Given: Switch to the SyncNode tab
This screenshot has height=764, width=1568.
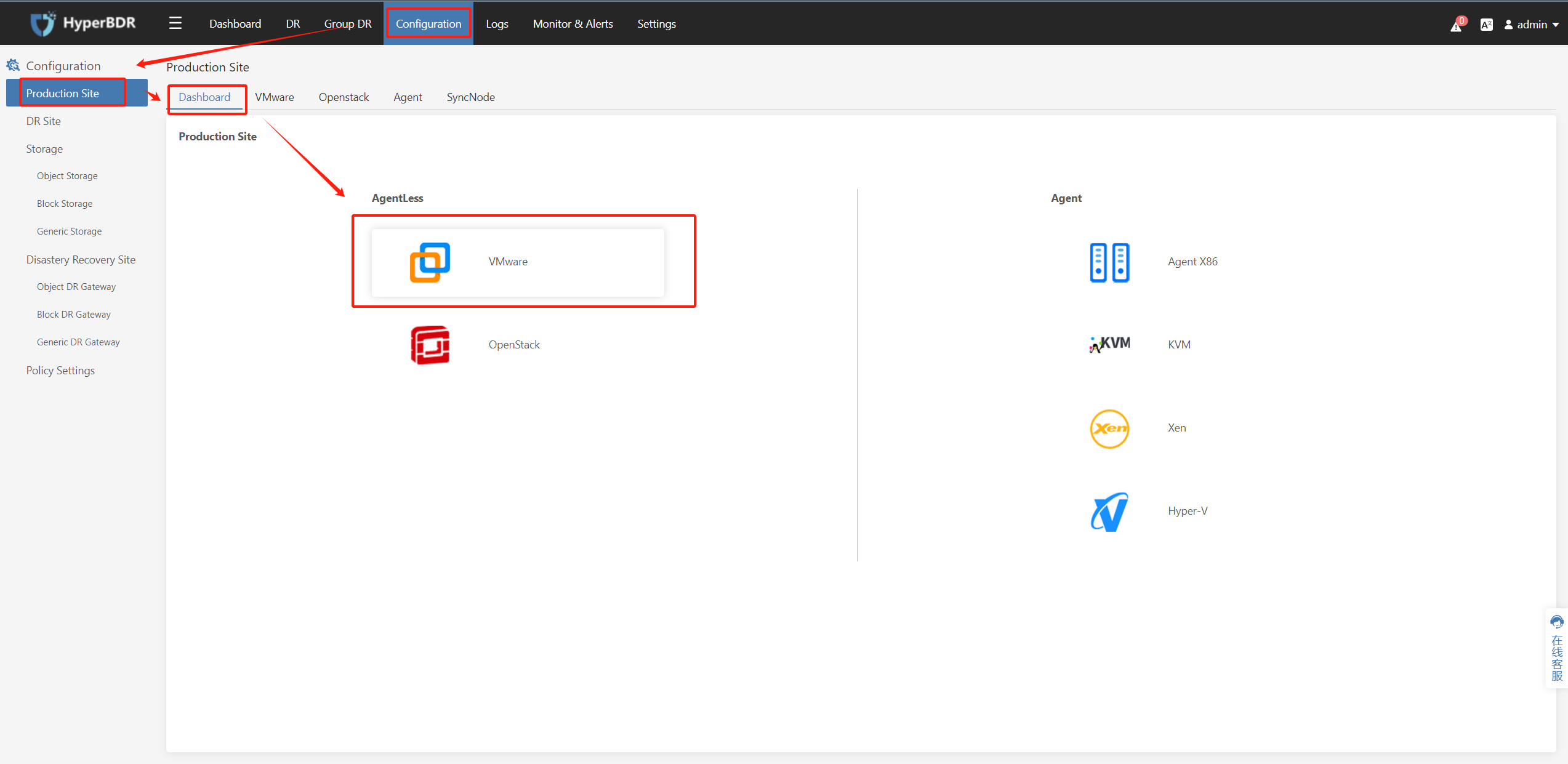Looking at the screenshot, I should click(470, 97).
